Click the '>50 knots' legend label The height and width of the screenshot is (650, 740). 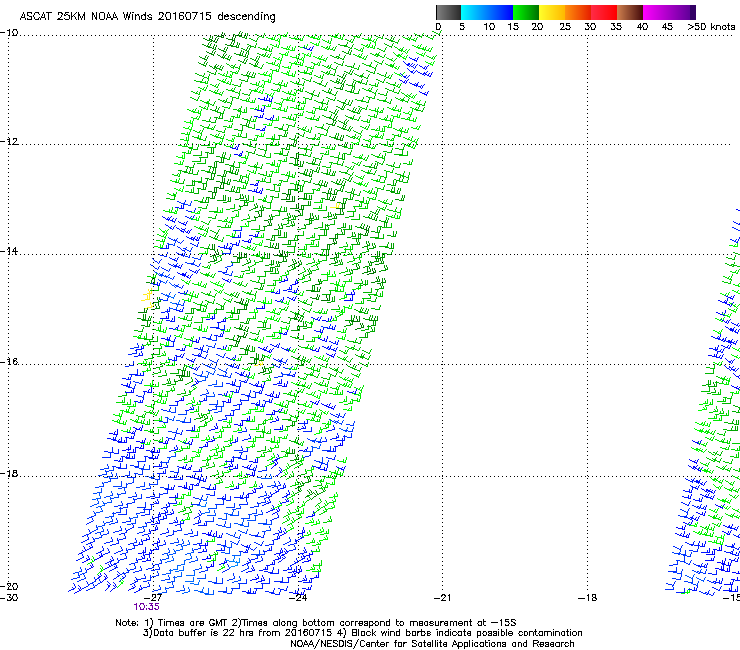(711, 27)
